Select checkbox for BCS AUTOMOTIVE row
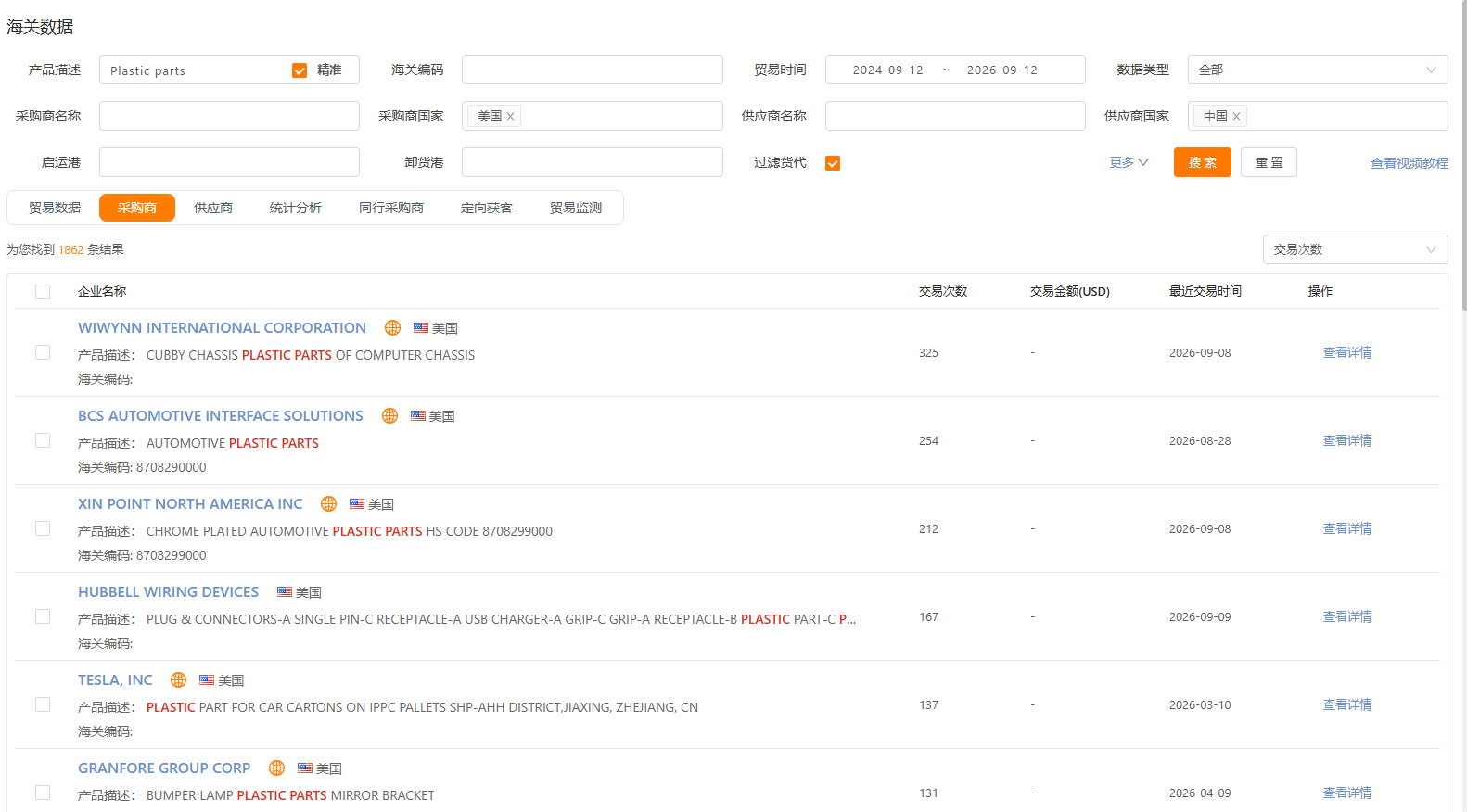 (x=43, y=440)
